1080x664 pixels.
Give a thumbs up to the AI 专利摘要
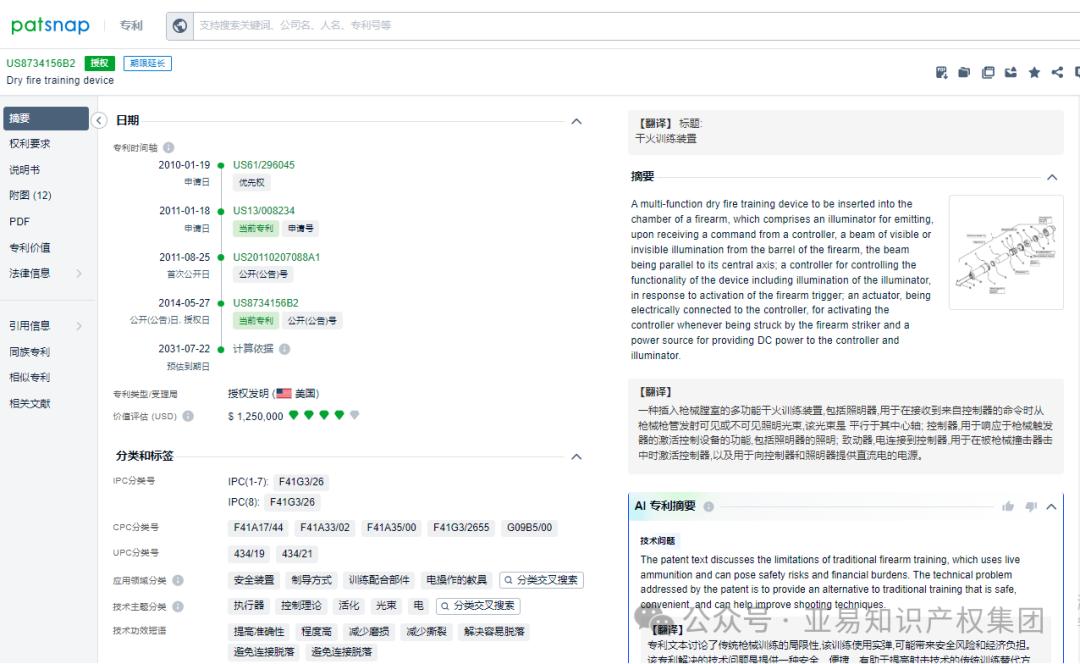1008,506
